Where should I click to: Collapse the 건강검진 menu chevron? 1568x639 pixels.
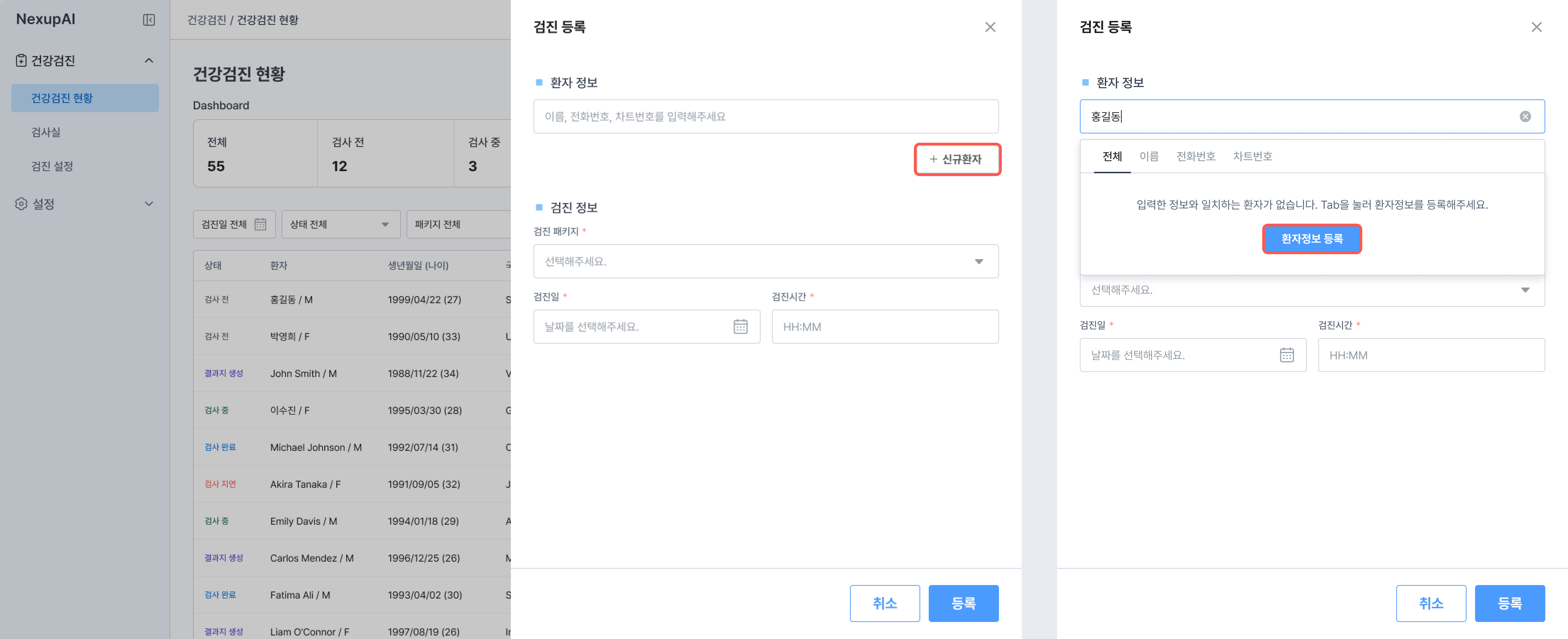[149, 60]
